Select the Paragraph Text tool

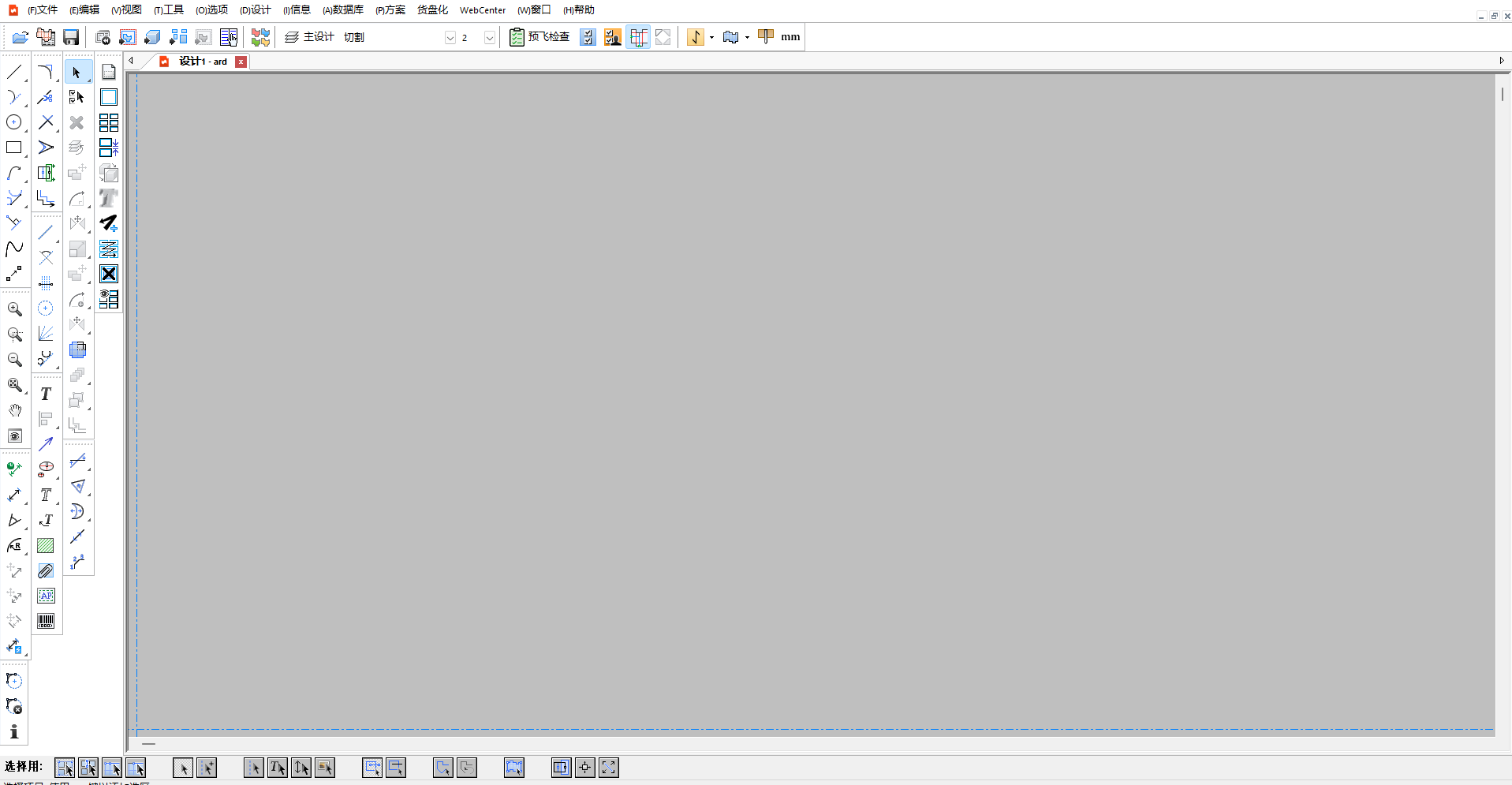click(46, 596)
